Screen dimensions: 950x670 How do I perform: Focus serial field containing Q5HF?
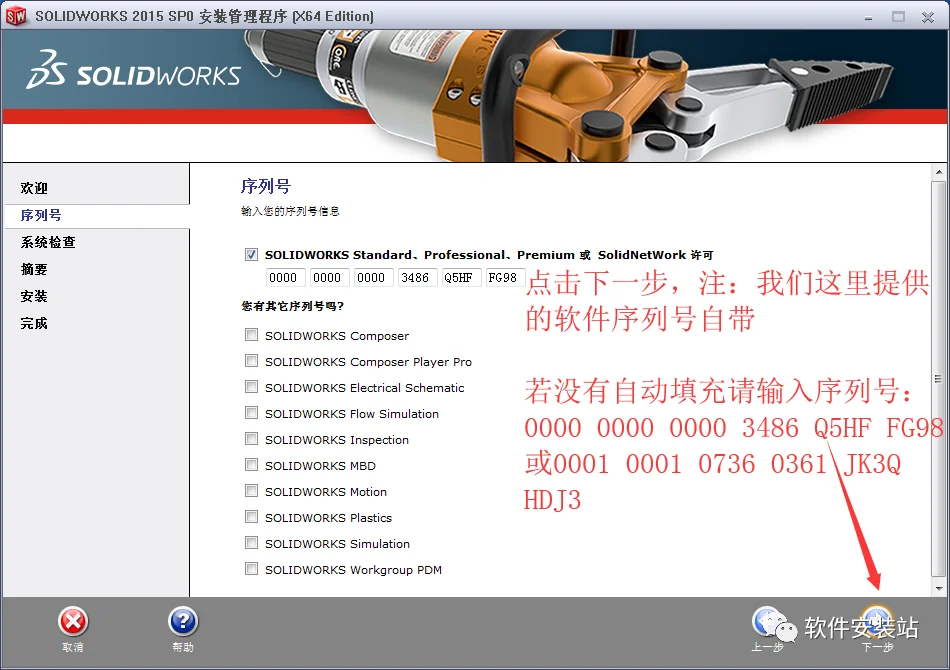coord(462,277)
